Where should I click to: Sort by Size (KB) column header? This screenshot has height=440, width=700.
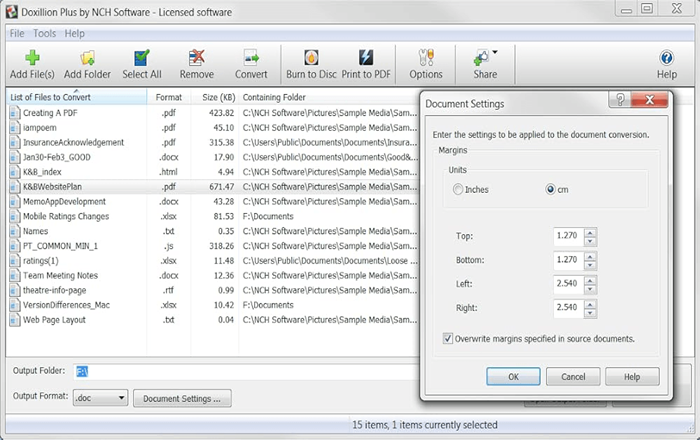[215, 97]
